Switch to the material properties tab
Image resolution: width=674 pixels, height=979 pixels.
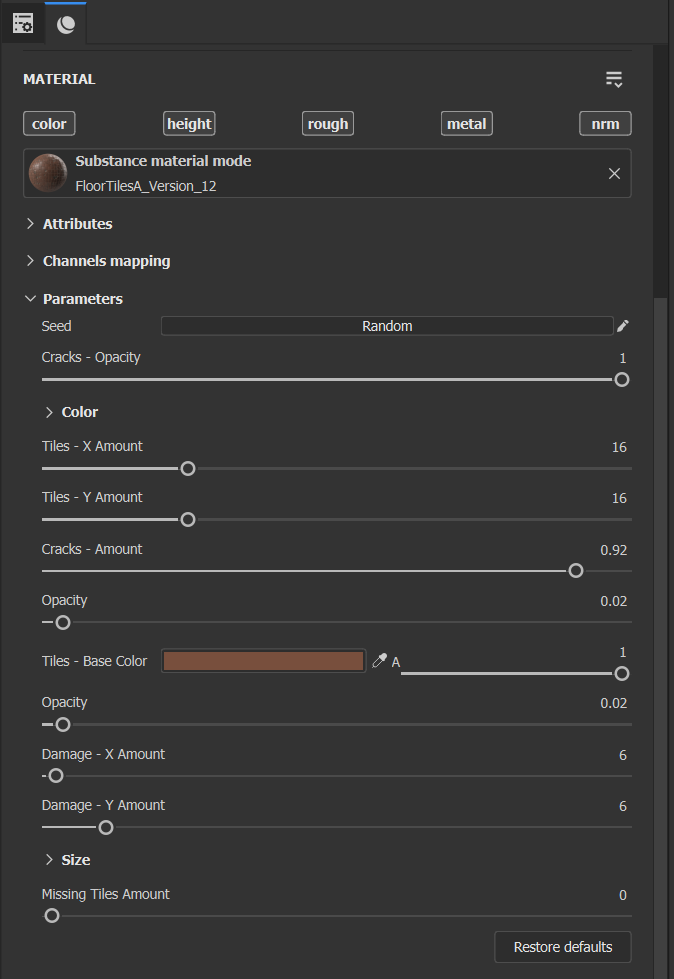[66, 23]
